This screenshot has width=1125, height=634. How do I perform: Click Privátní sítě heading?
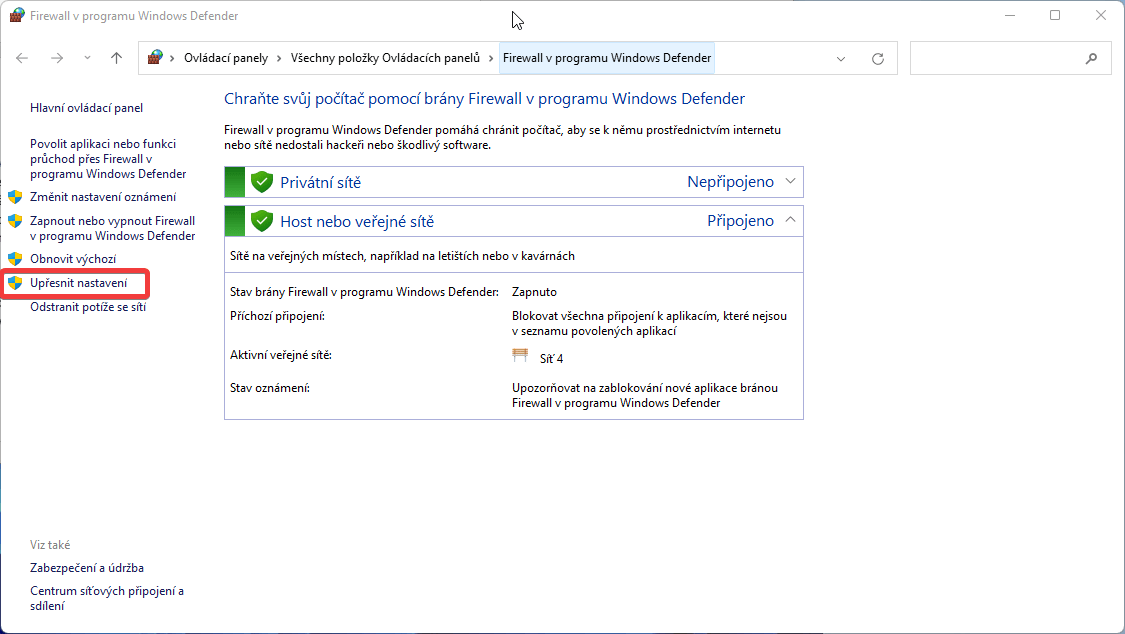[320, 183]
